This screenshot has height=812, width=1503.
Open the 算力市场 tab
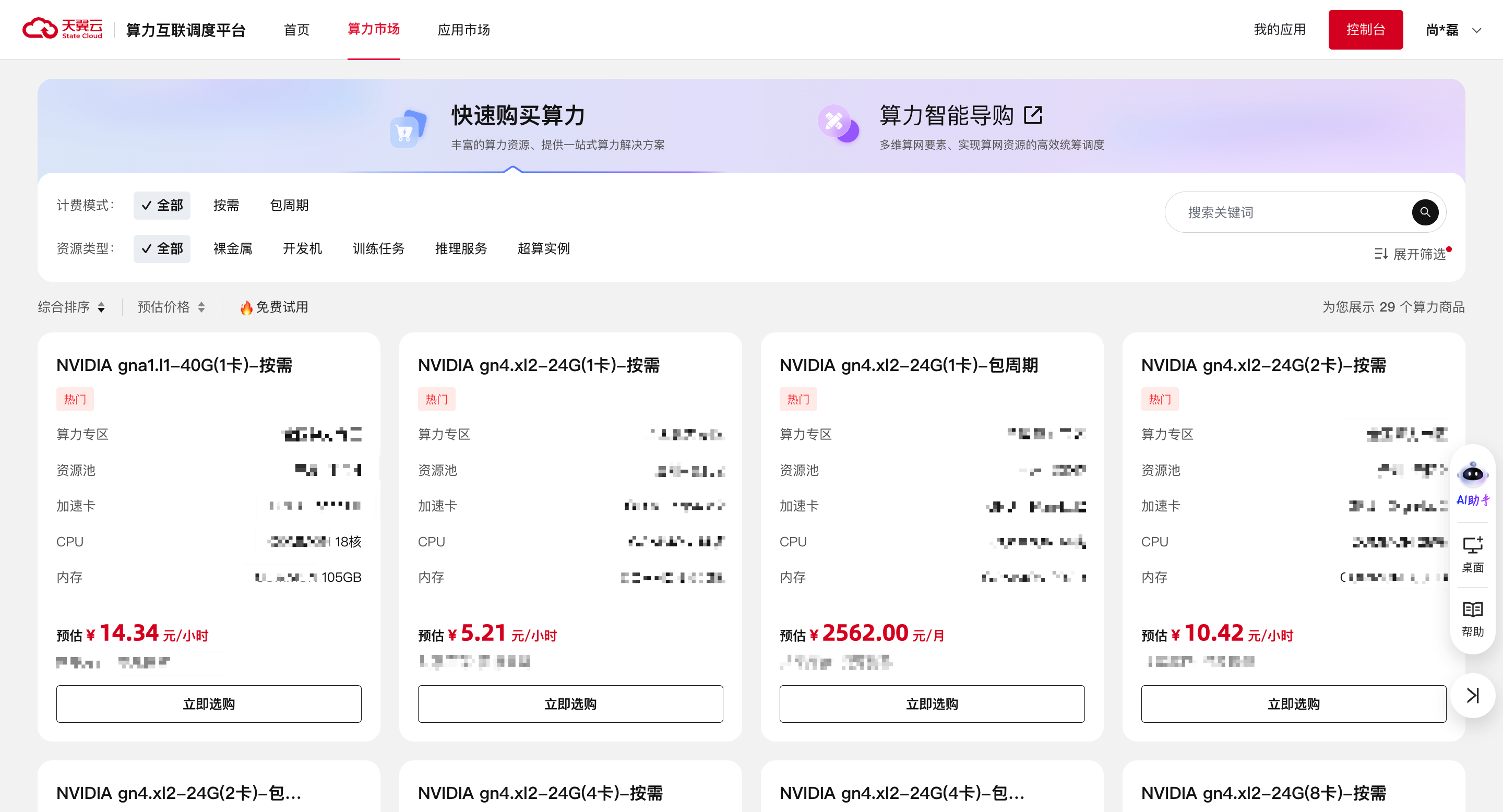pyautogui.click(x=374, y=29)
